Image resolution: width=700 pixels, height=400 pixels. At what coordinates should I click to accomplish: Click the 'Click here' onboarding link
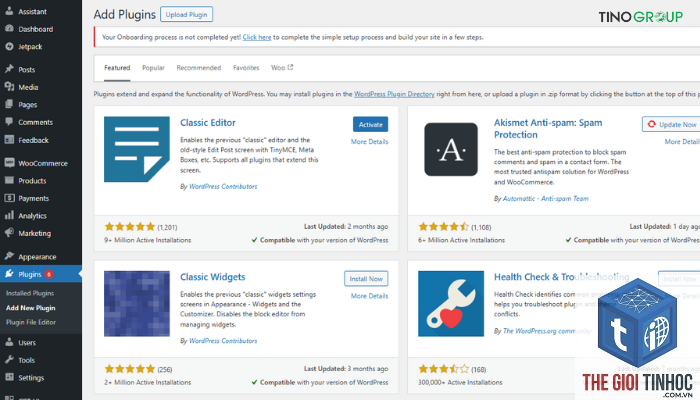tap(257, 37)
